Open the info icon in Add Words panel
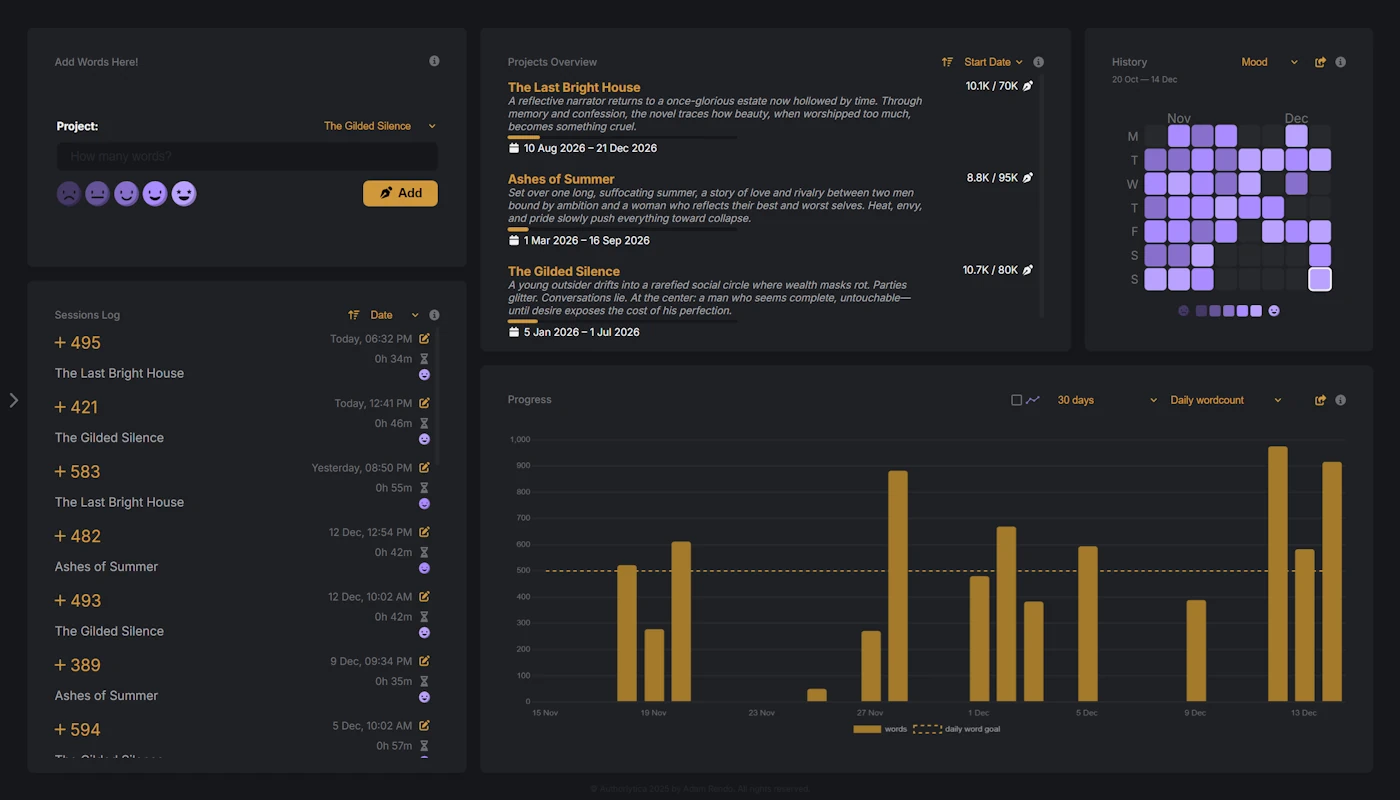The width and height of the screenshot is (1400, 800). [x=434, y=61]
